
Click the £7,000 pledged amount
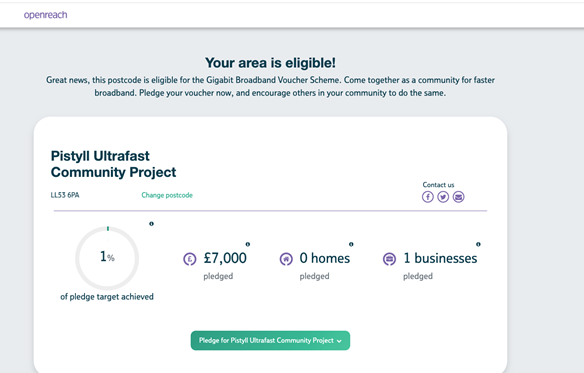pyautogui.click(x=225, y=258)
